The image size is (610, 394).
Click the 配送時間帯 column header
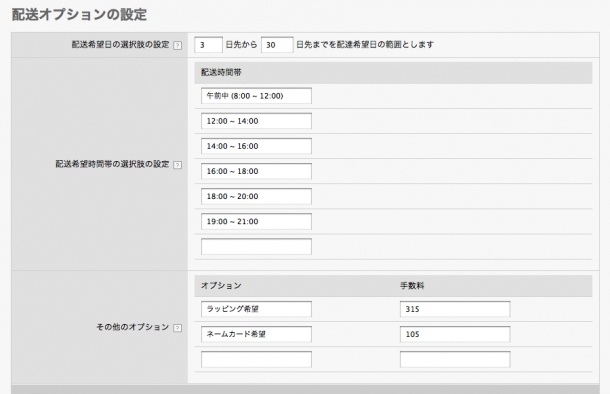[221, 72]
